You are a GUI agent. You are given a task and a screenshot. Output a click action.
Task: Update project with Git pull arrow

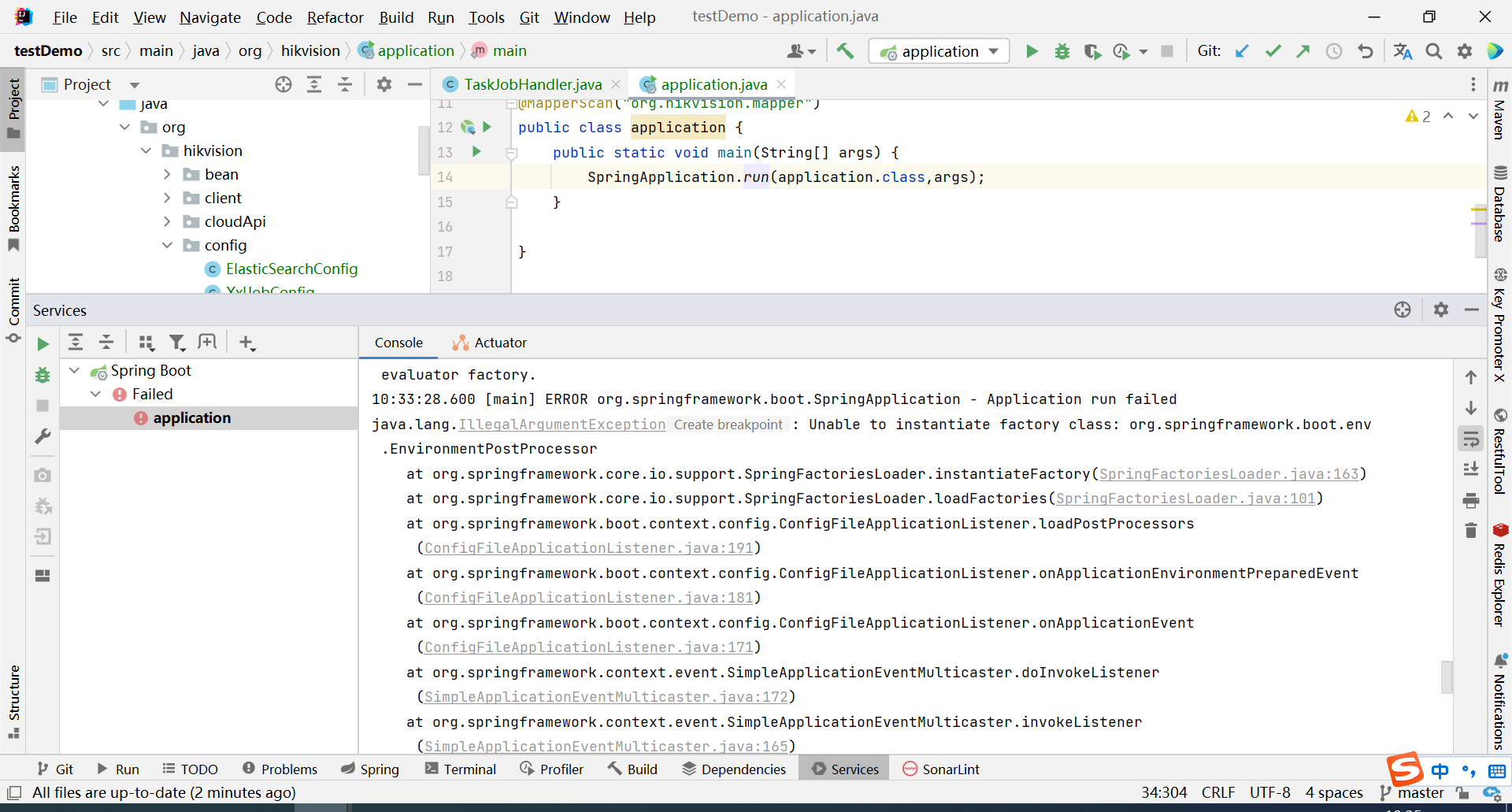point(1242,51)
